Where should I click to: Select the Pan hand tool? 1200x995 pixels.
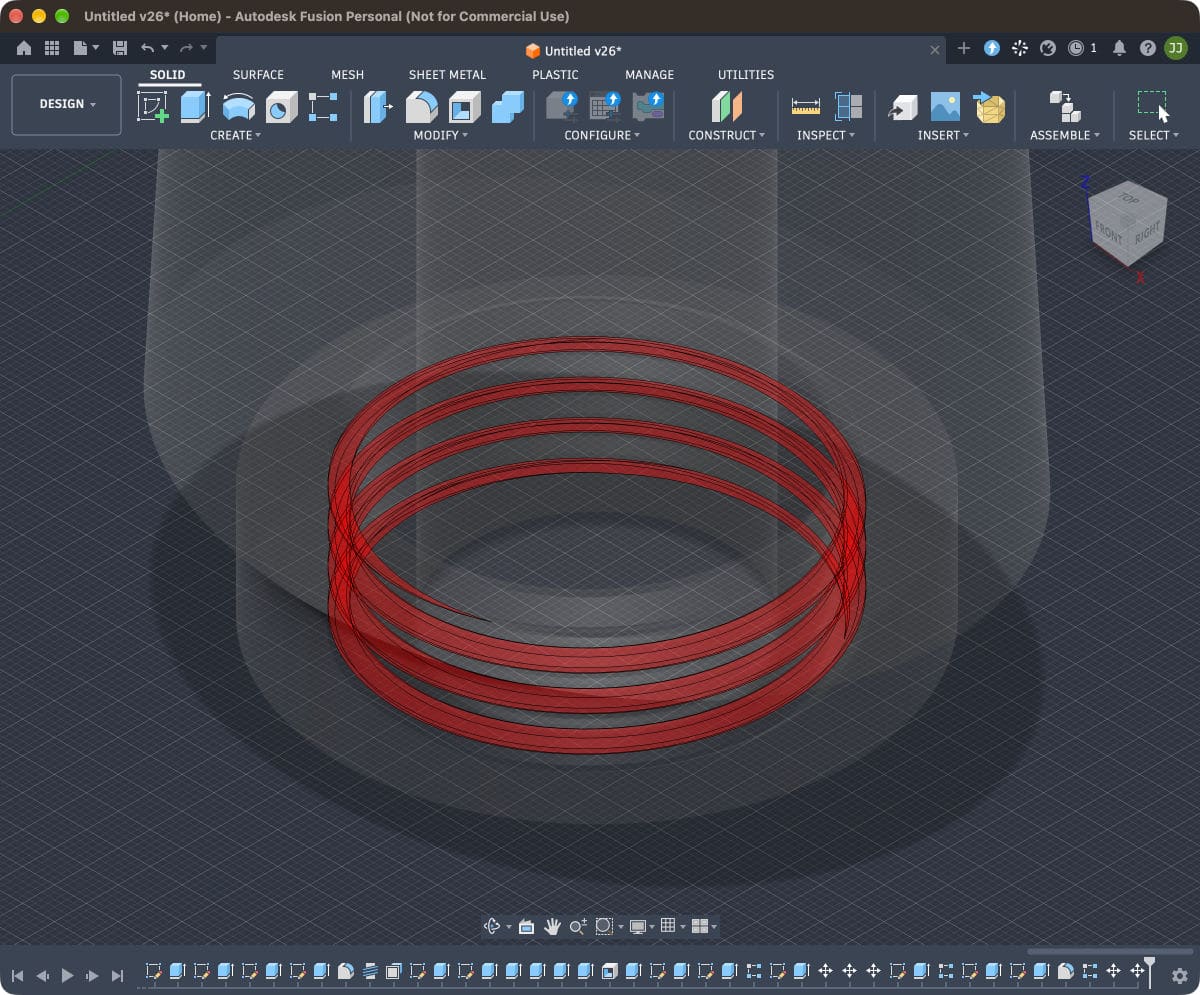coord(552,927)
